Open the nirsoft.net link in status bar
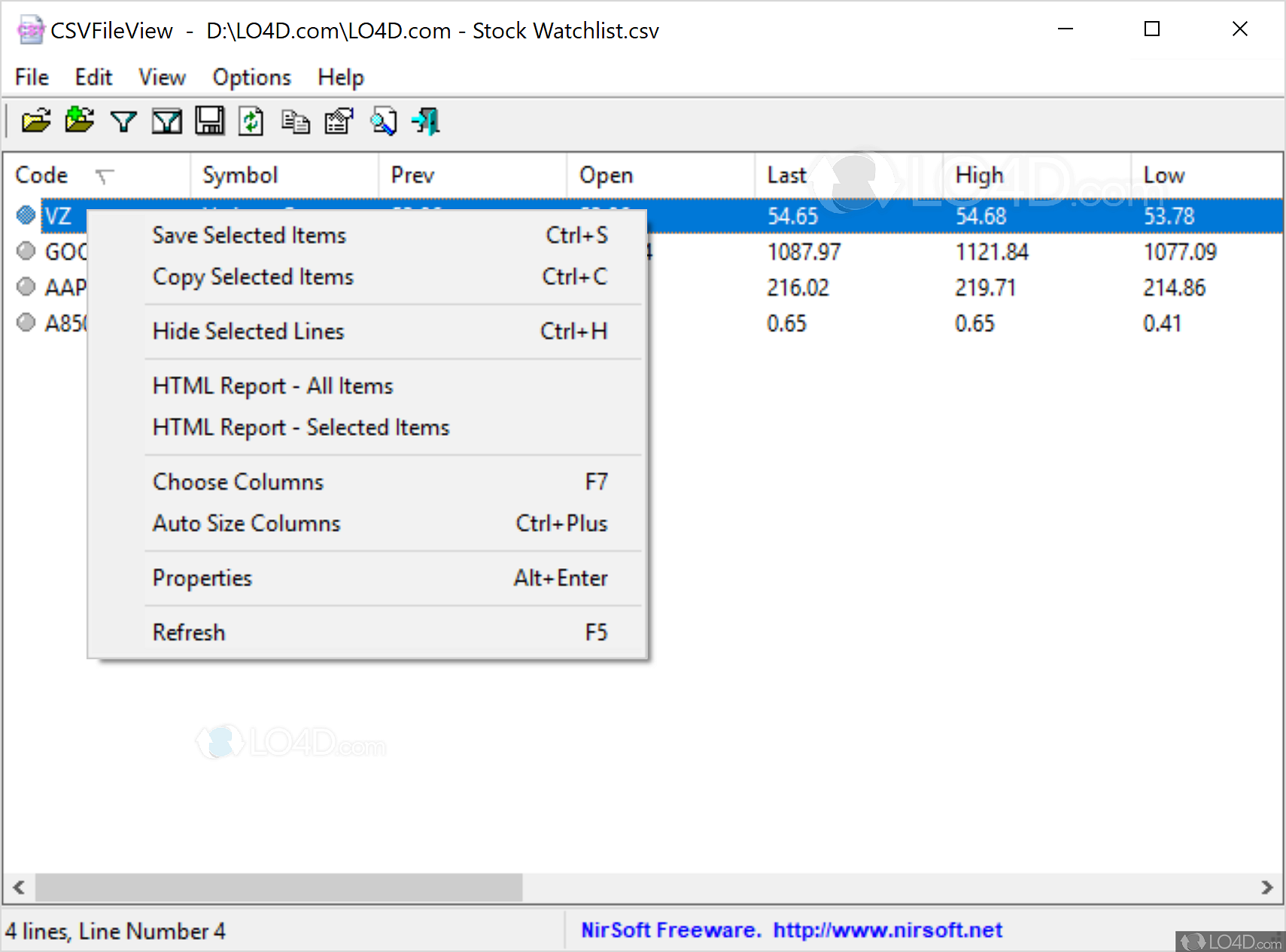Image resolution: width=1286 pixels, height=952 pixels. tap(888, 930)
